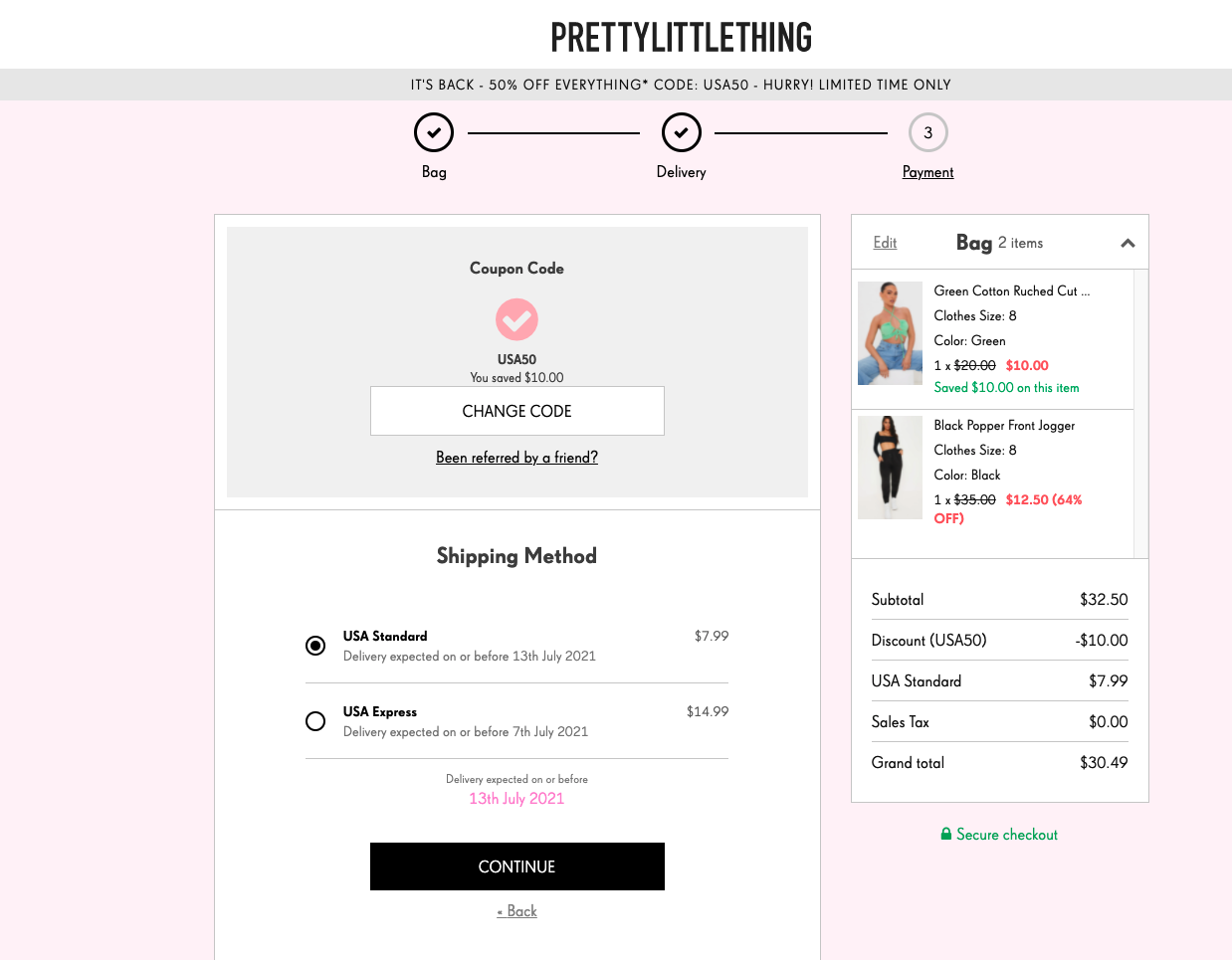This screenshot has width=1232, height=960.
Task: Click the Bag step label
Action: pos(434,172)
